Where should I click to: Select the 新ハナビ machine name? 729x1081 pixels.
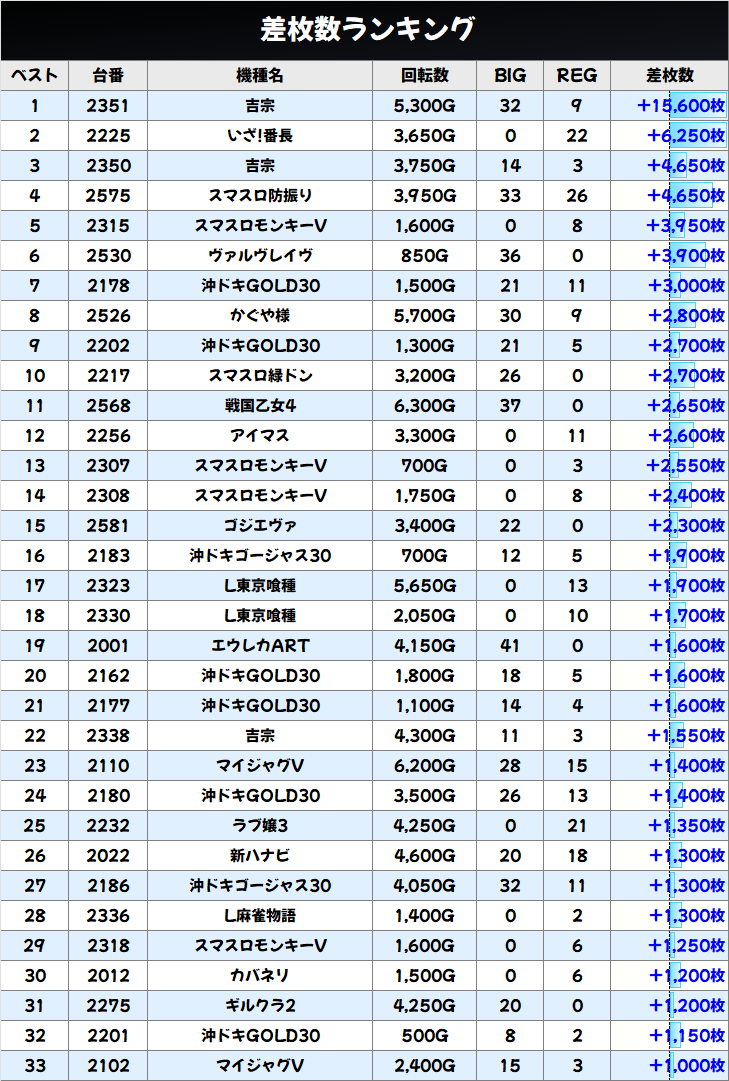260,856
